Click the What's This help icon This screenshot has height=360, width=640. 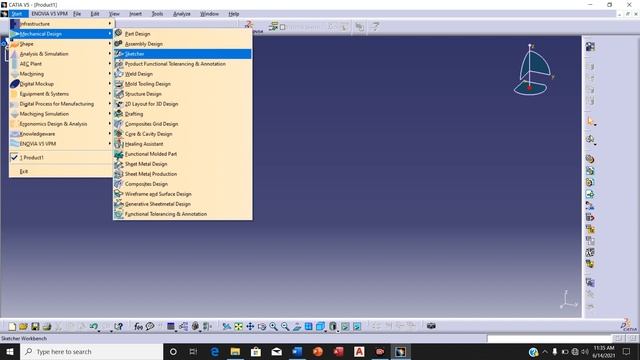tap(118, 326)
